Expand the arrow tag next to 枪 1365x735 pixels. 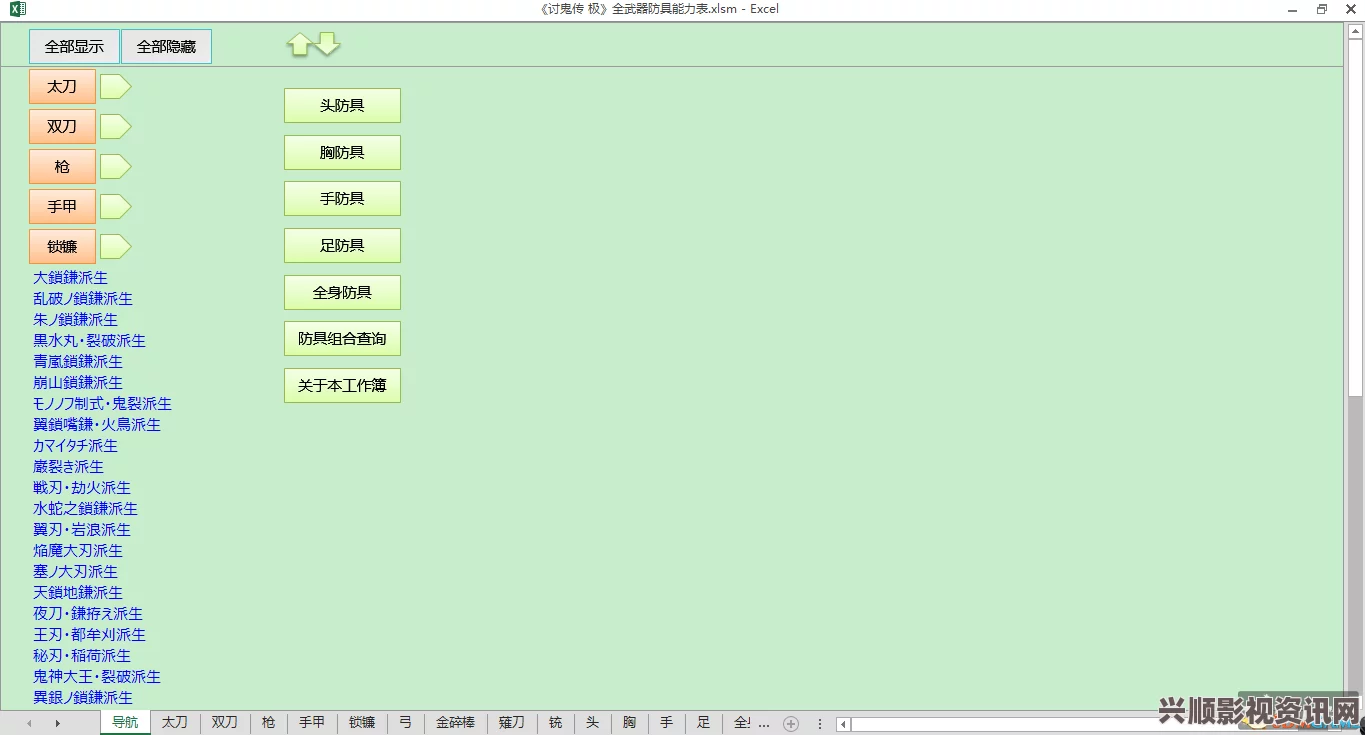tap(116, 167)
